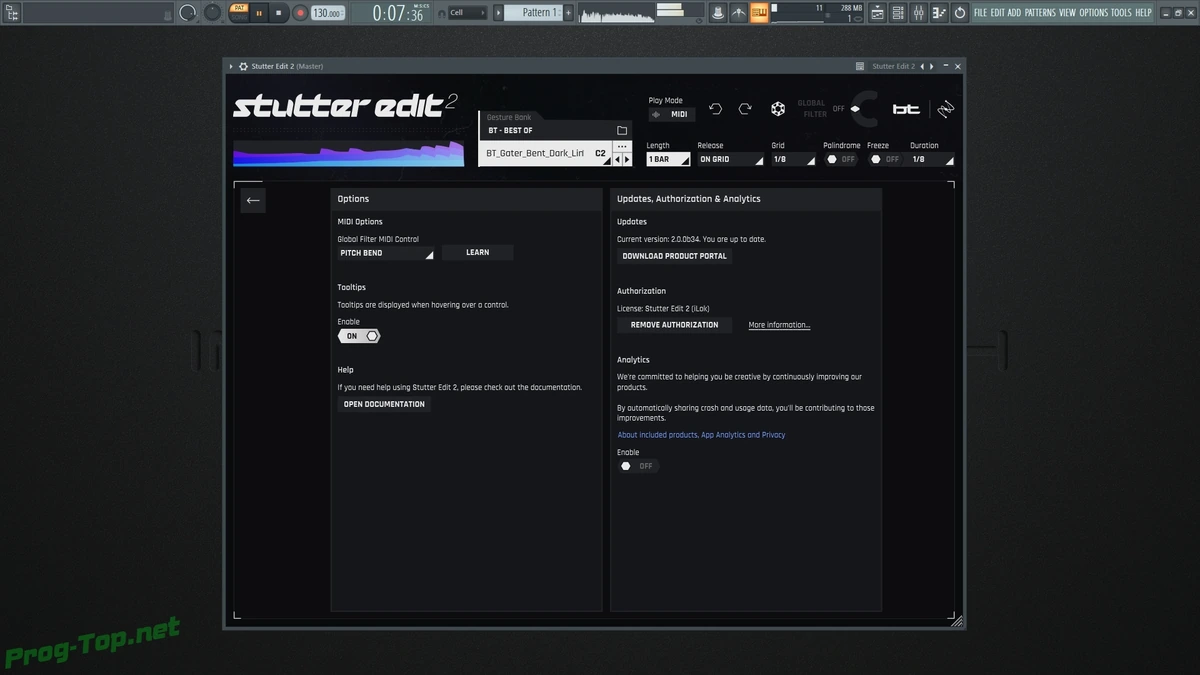This screenshot has width=1200, height=675.
Task: Click the hexagonal dice randomize icon
Action: [x=778, y=109]
